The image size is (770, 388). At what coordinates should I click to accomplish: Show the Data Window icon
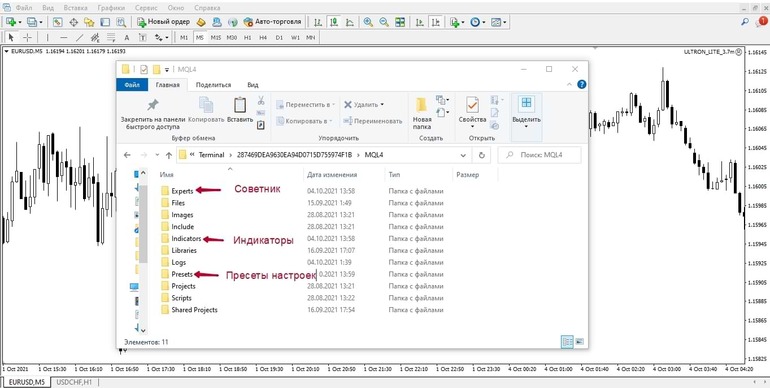pos(73,22)
